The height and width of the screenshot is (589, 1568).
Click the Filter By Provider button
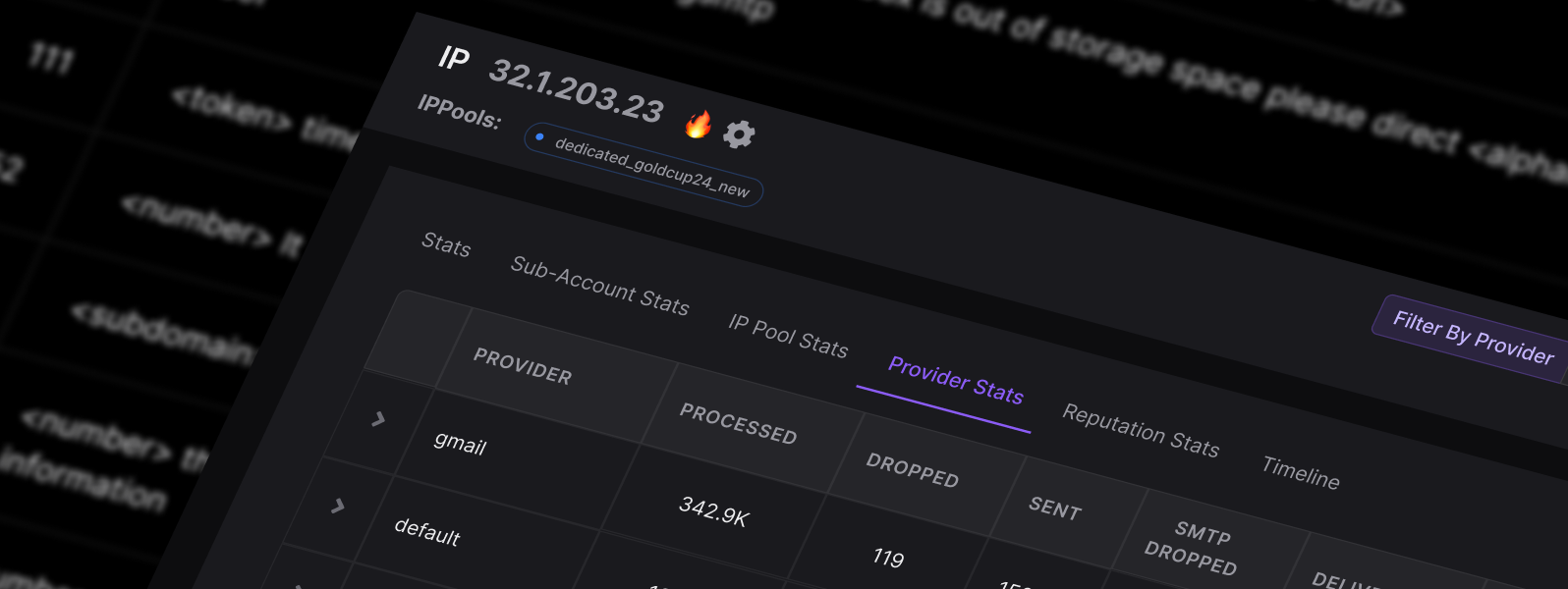point(1473,337)
